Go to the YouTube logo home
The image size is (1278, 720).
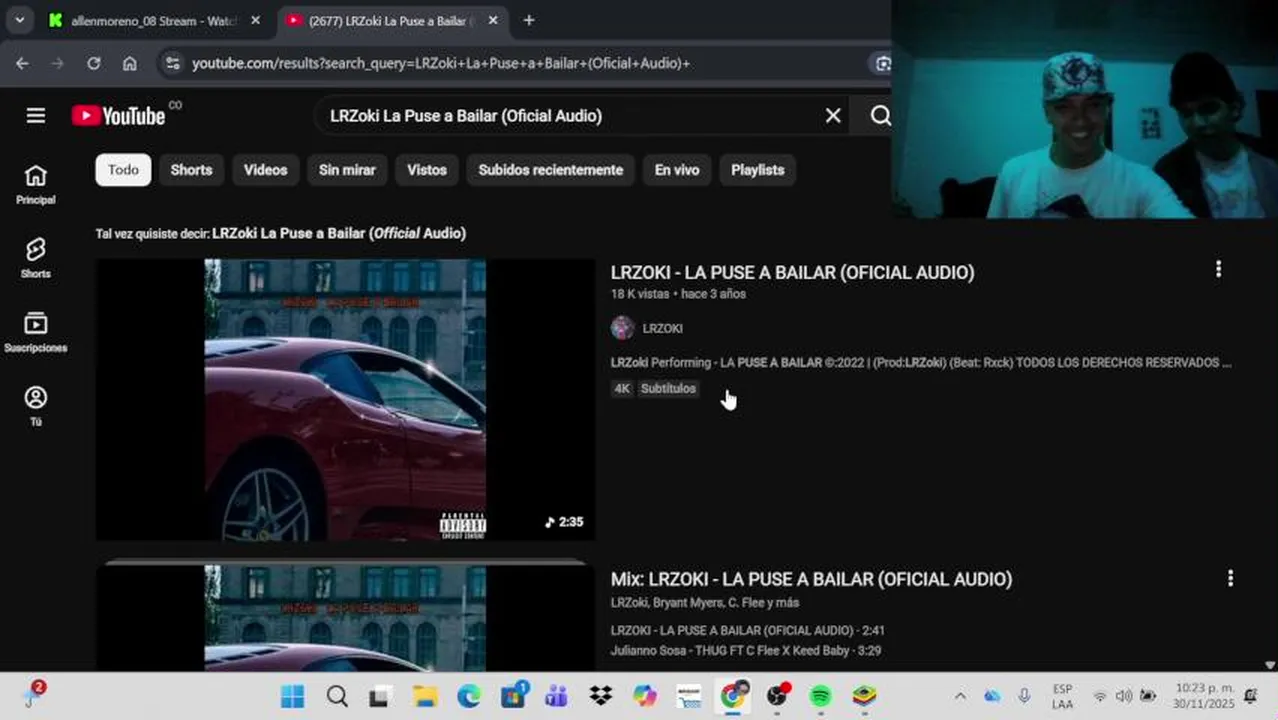click(118, 116)
